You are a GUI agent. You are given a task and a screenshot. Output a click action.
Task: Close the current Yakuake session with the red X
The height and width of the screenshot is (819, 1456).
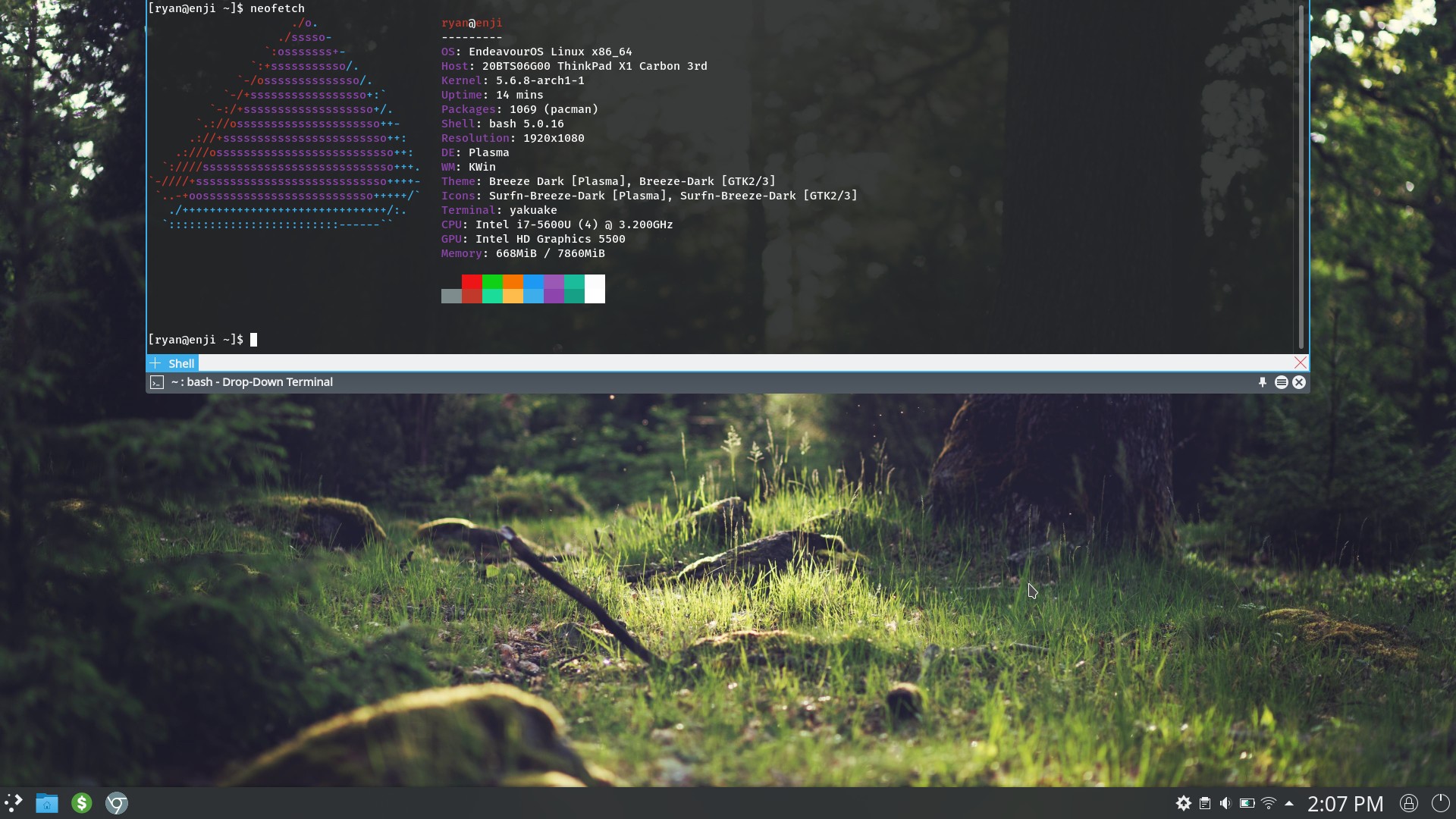tap(1301, 362)
